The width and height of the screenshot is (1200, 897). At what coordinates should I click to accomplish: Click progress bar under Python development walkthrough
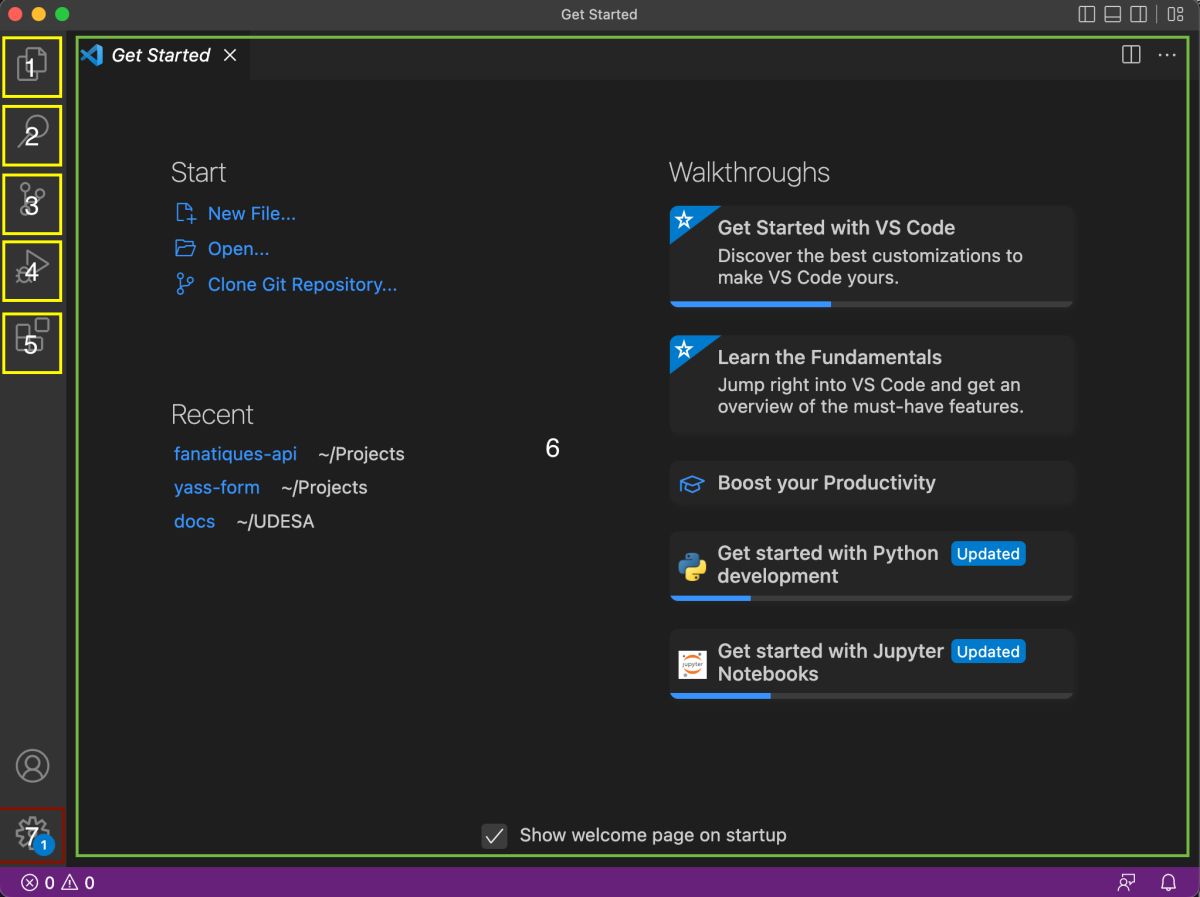(872, 598)
